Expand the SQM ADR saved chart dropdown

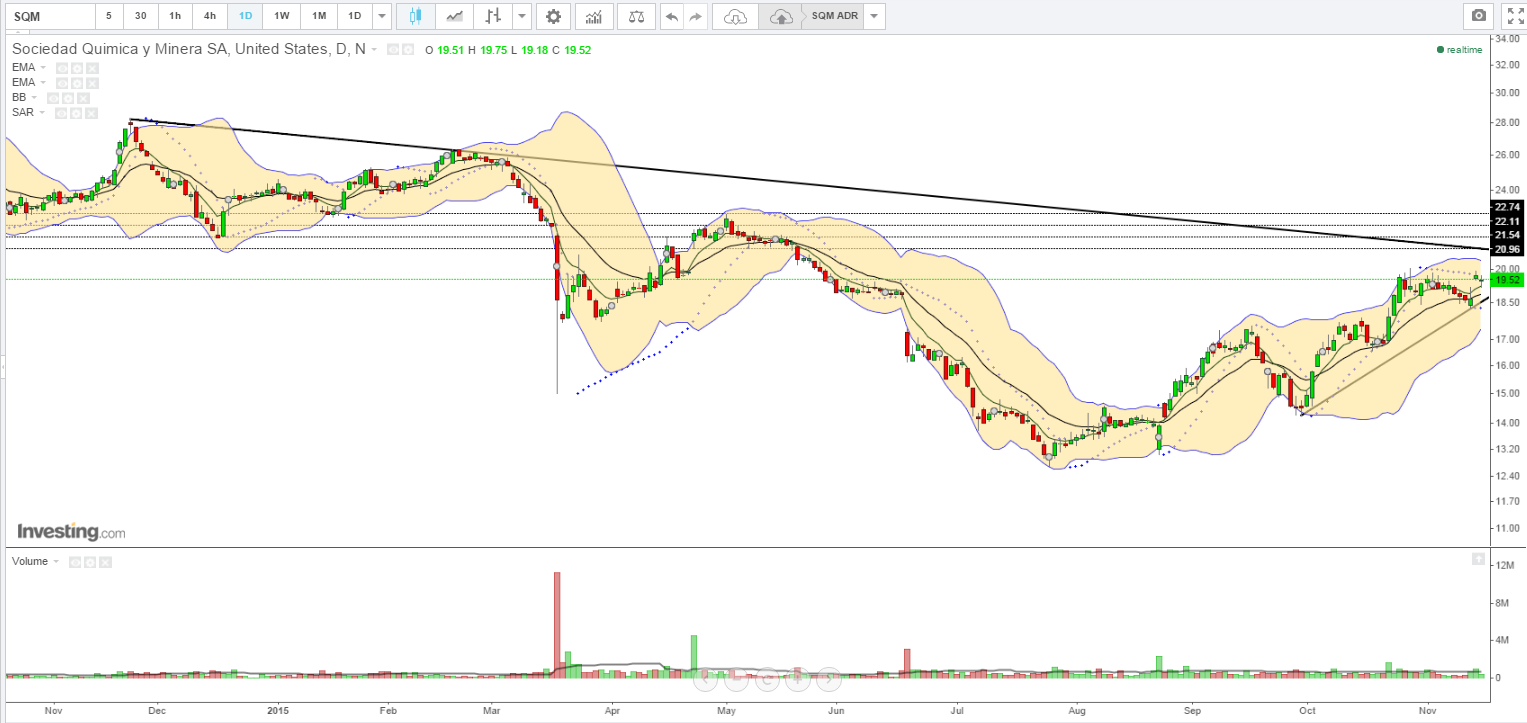874,16
